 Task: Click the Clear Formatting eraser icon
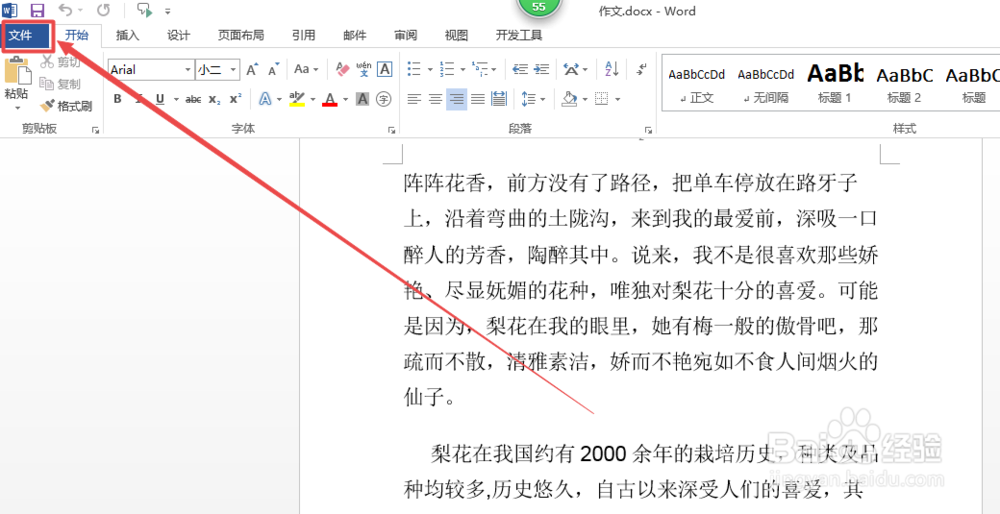pyautogui.click(x=342, y=70)
